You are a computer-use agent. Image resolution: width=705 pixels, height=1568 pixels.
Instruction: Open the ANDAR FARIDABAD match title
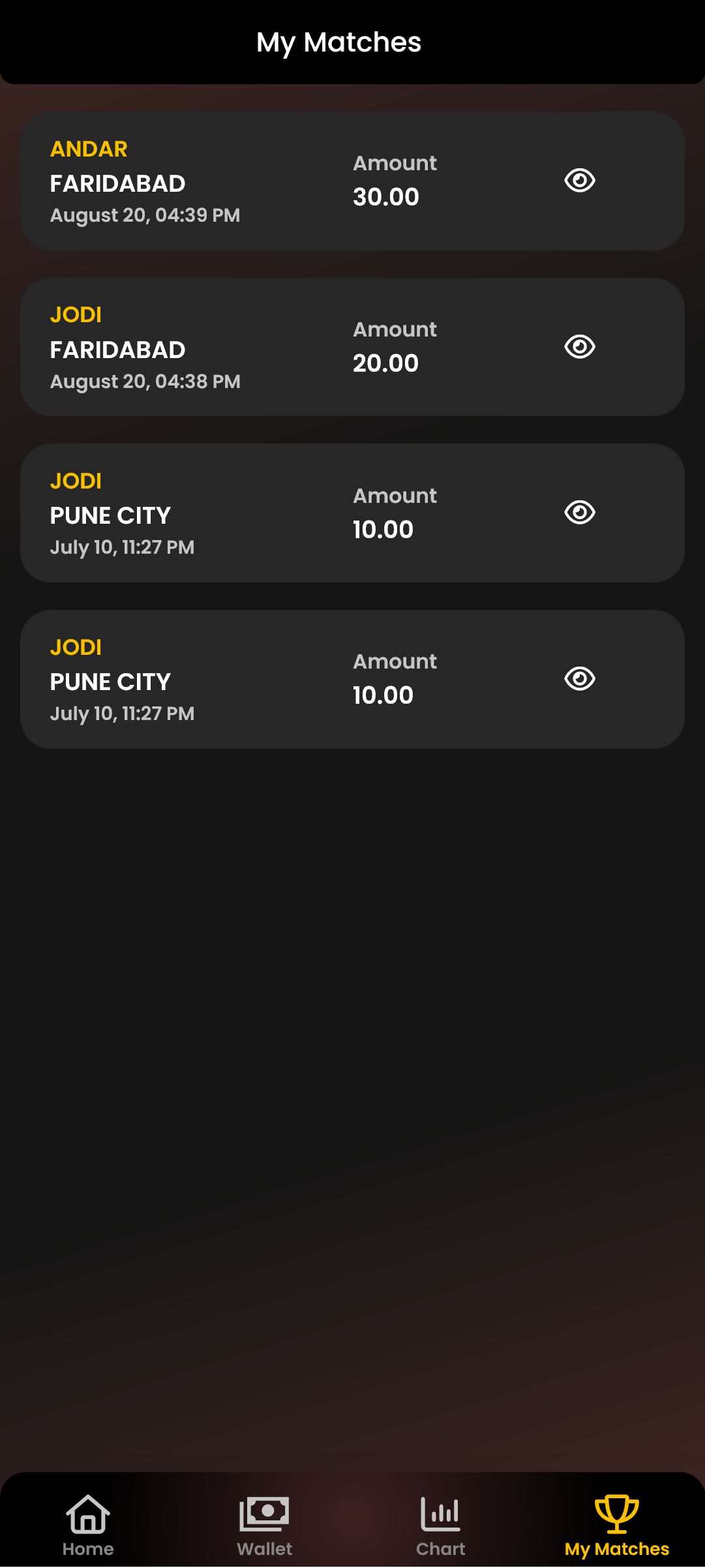(x=117, y=184)
